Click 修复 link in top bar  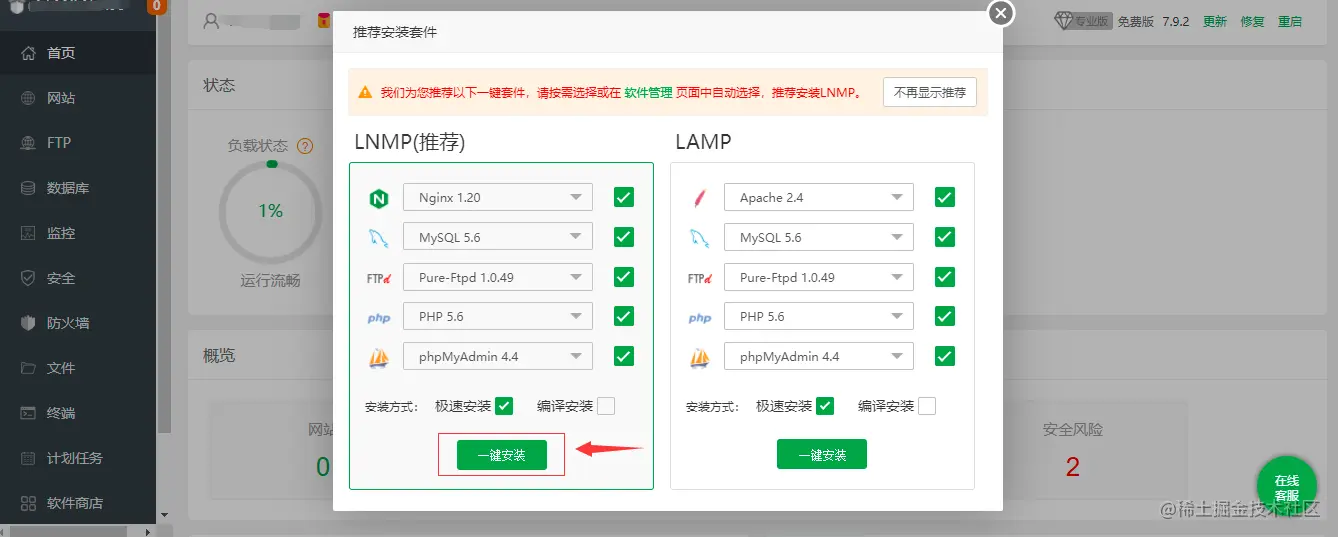coord(1253,21)
